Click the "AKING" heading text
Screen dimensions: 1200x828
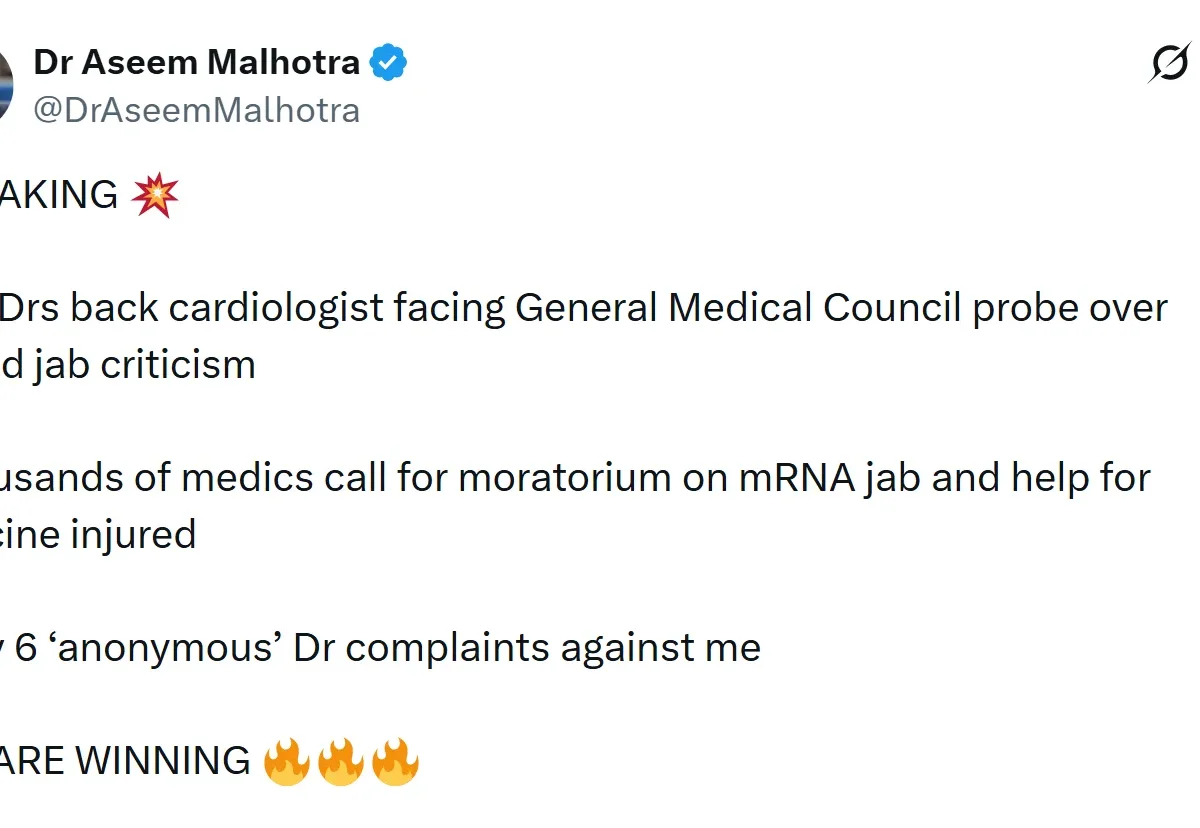pyautogui.click(x=58, y=195)
